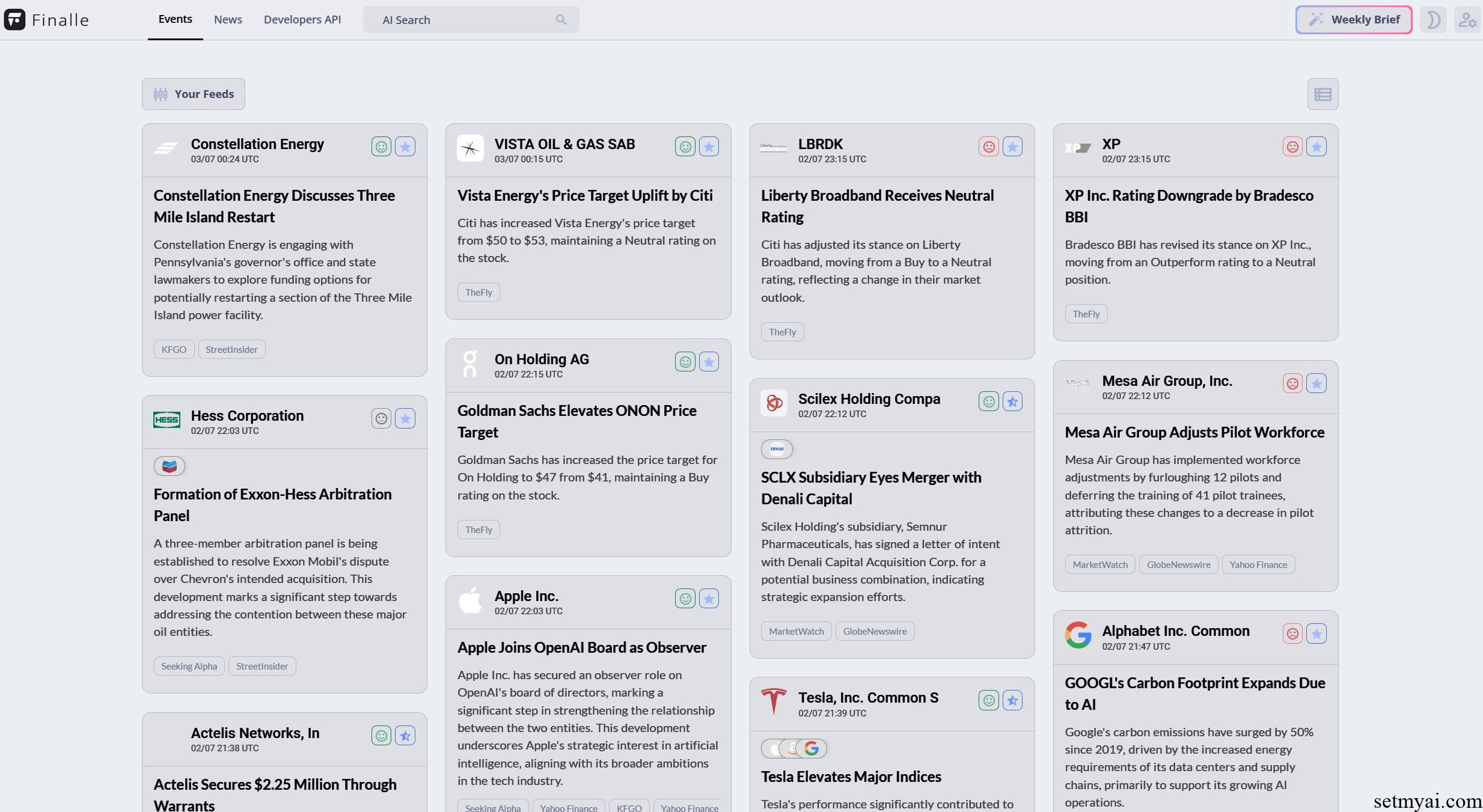The image size is (1483, 812).
Task: Click the Hess Corporation logo
Action: tap(167, 420)
